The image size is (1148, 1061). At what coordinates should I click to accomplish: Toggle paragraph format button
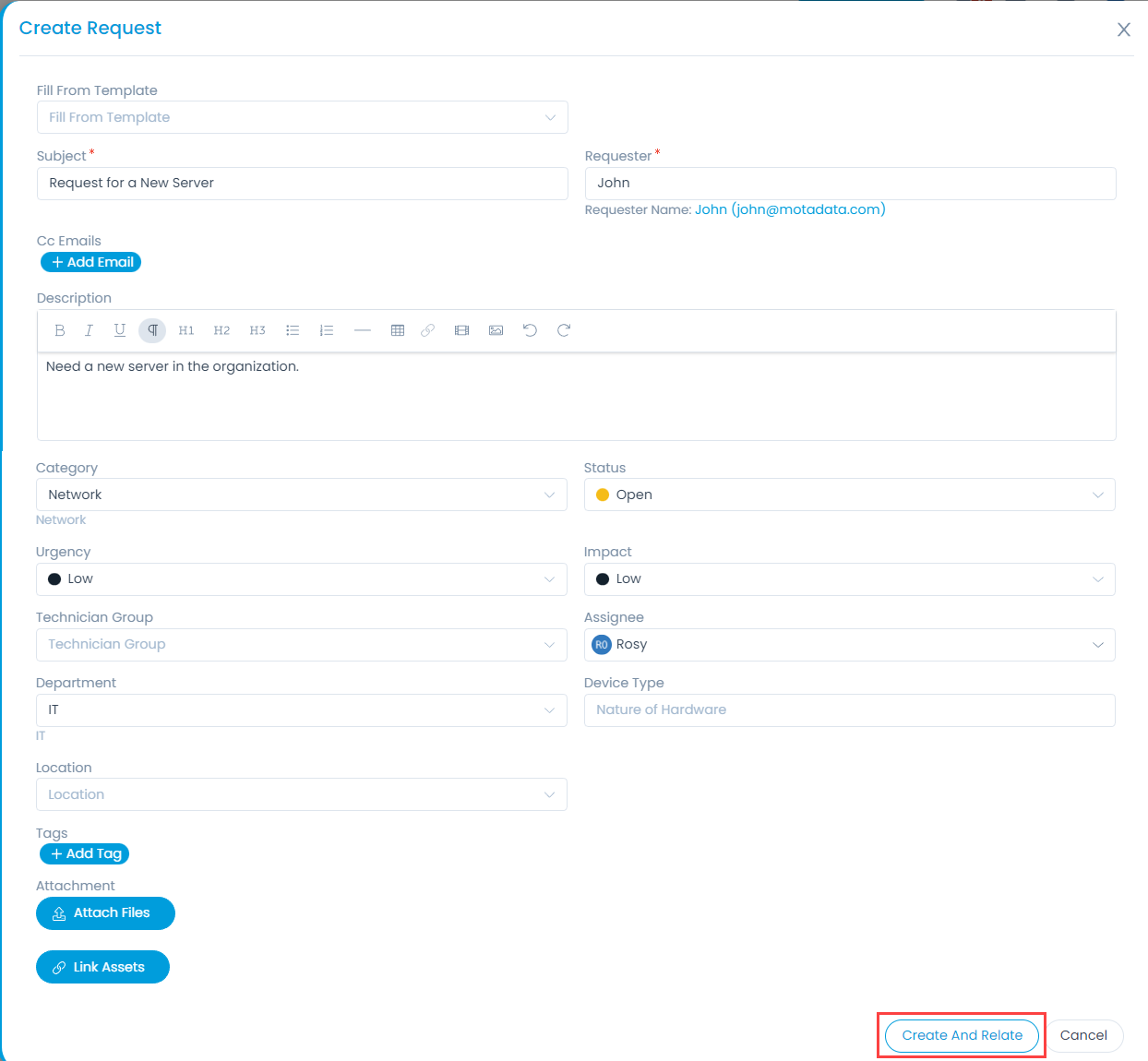pos(152,330)
